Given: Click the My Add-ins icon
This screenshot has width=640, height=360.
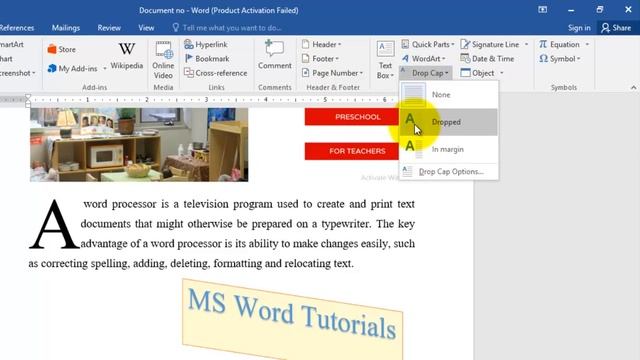Looking at the screenshot, I should tap(52, 69).
